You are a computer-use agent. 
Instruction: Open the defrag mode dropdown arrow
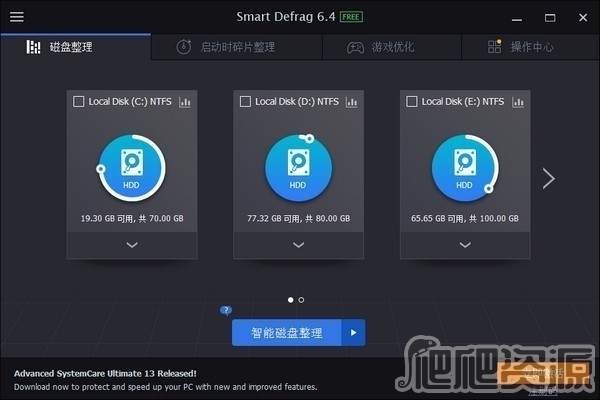(x=353, y=333)
